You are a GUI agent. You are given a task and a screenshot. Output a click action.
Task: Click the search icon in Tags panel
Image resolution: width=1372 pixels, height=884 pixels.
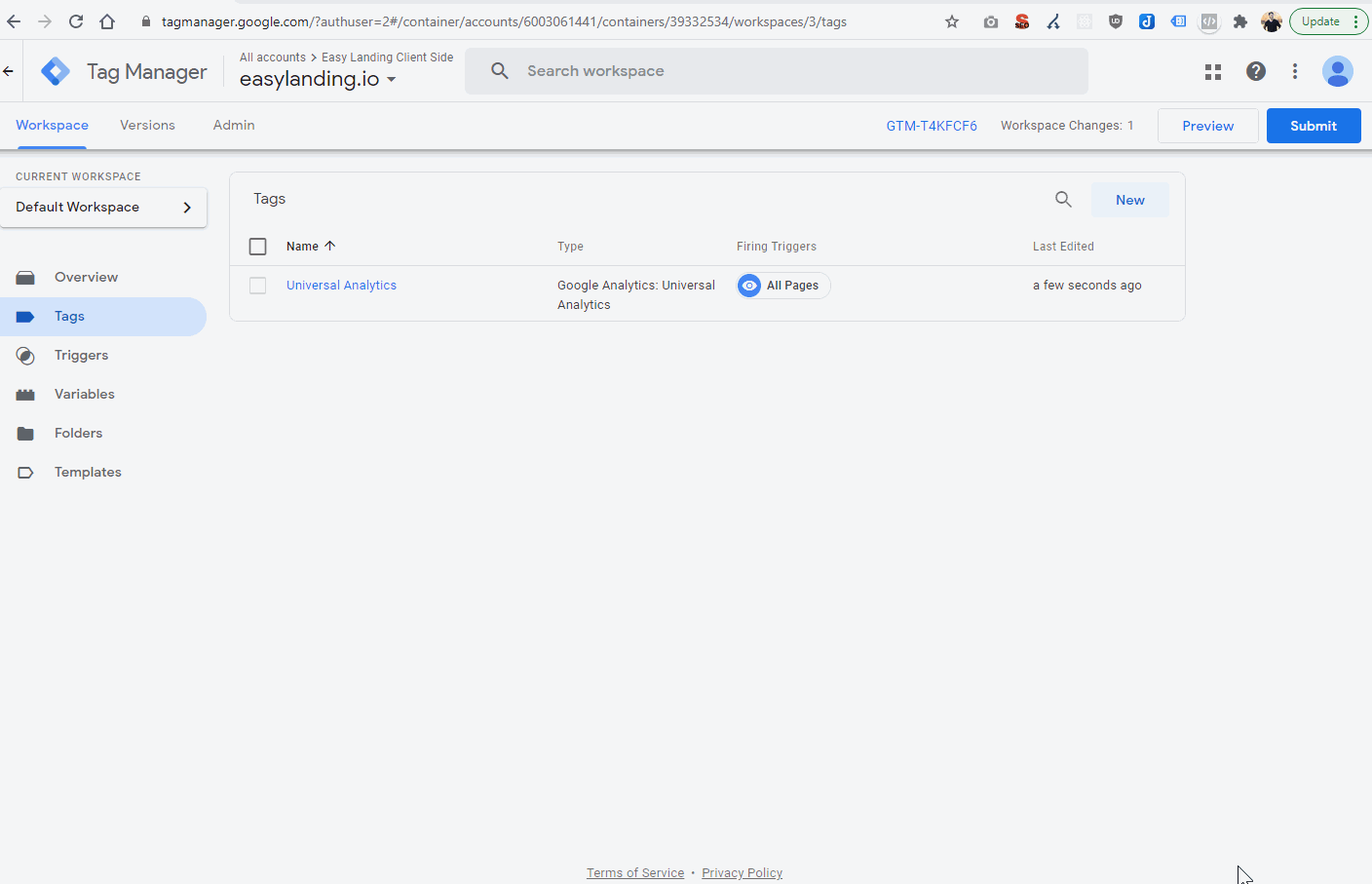(1063, 200)
